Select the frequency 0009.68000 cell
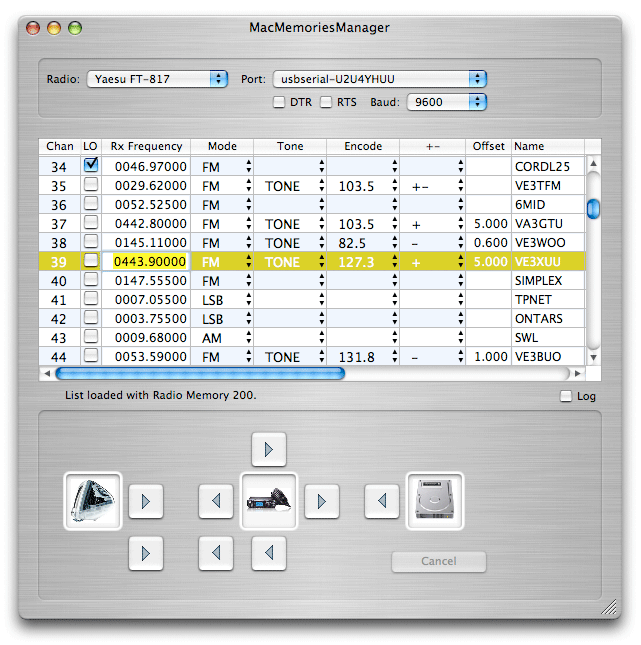This screenshot has height=645, width=641. 146,337
